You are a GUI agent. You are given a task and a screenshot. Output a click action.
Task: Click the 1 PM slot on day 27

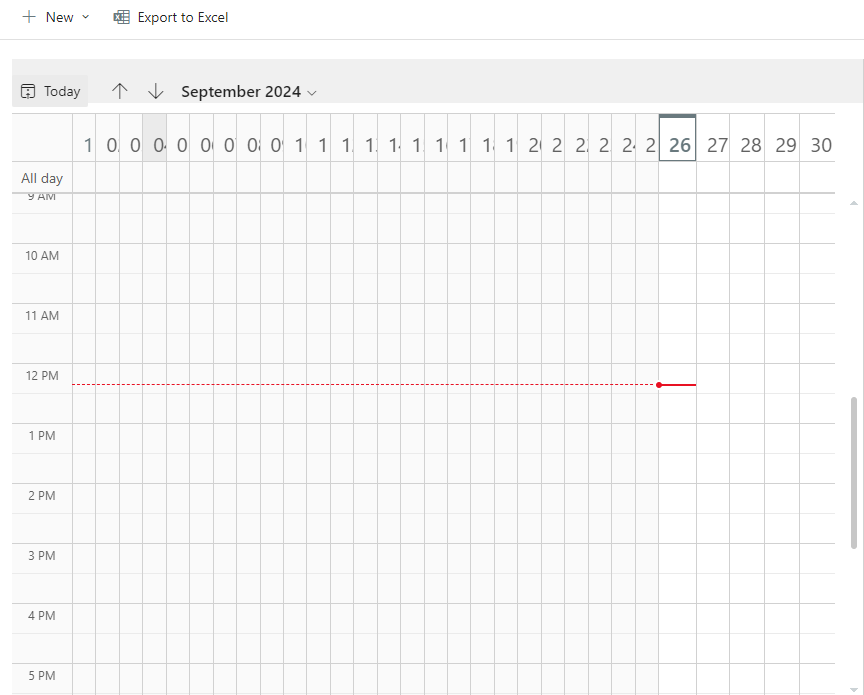[713, 439]
